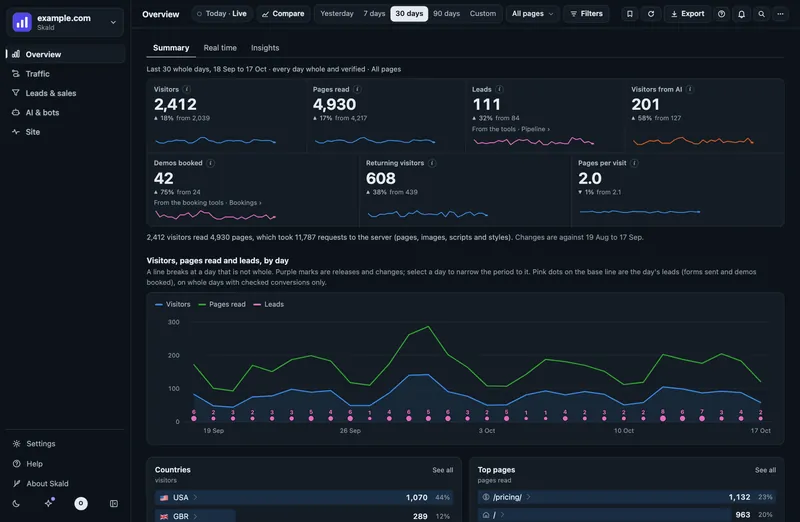
Task: Open About Skald in the sidebar
Action: (65, 483)
